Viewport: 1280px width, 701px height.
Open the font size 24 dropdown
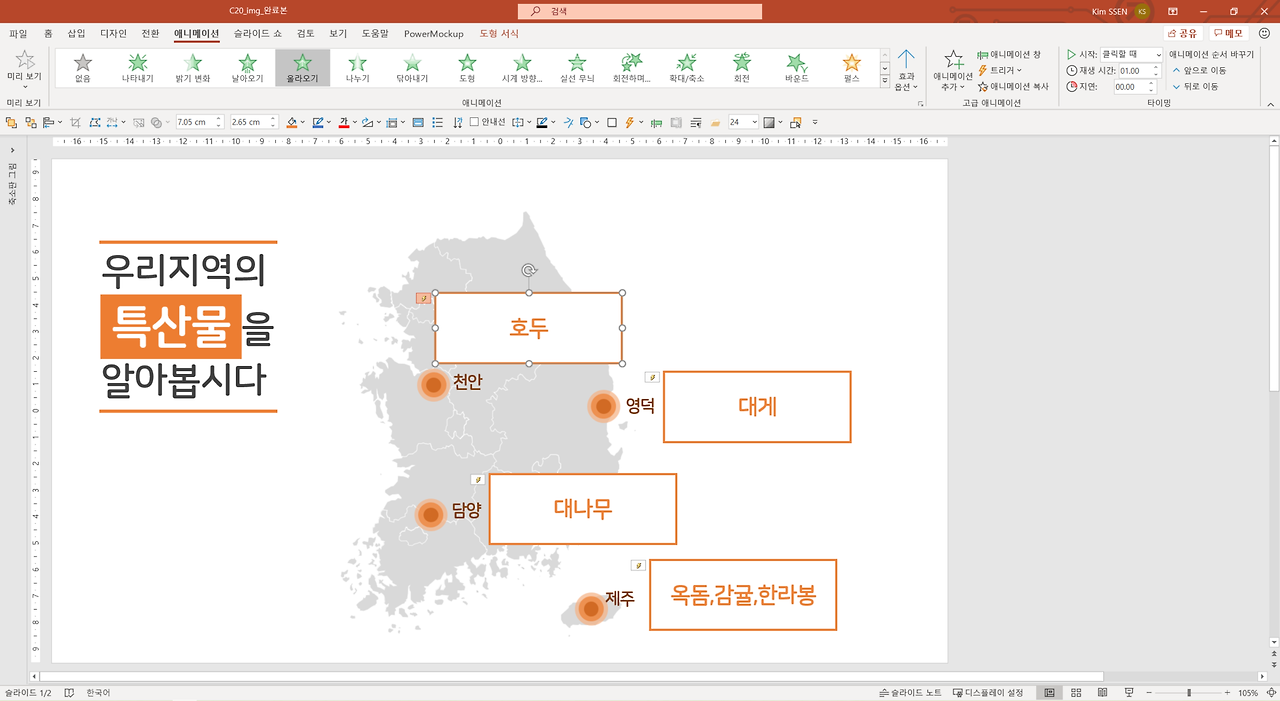point(754,122)
